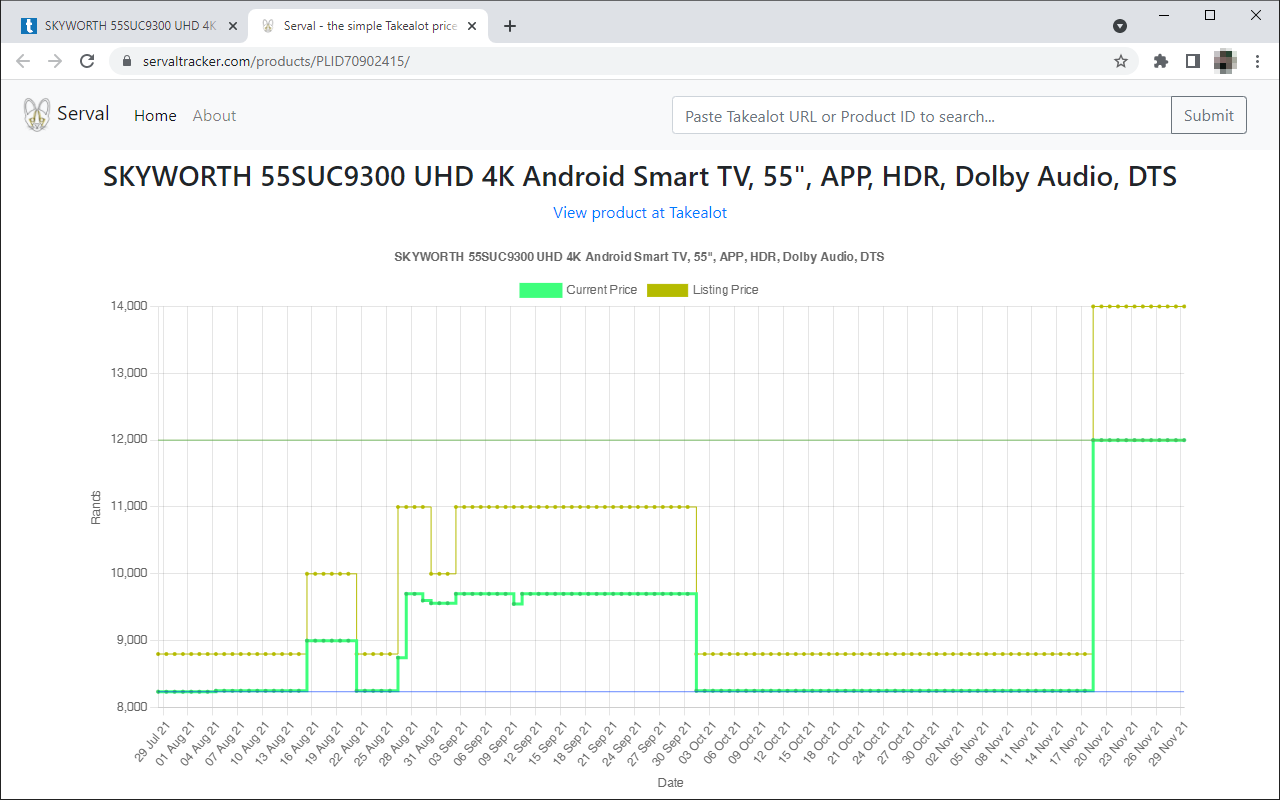Image resolution: width=1280 pixels, height=800 pixels.
Task: Click the Date axis title
Action: [670, 783]
